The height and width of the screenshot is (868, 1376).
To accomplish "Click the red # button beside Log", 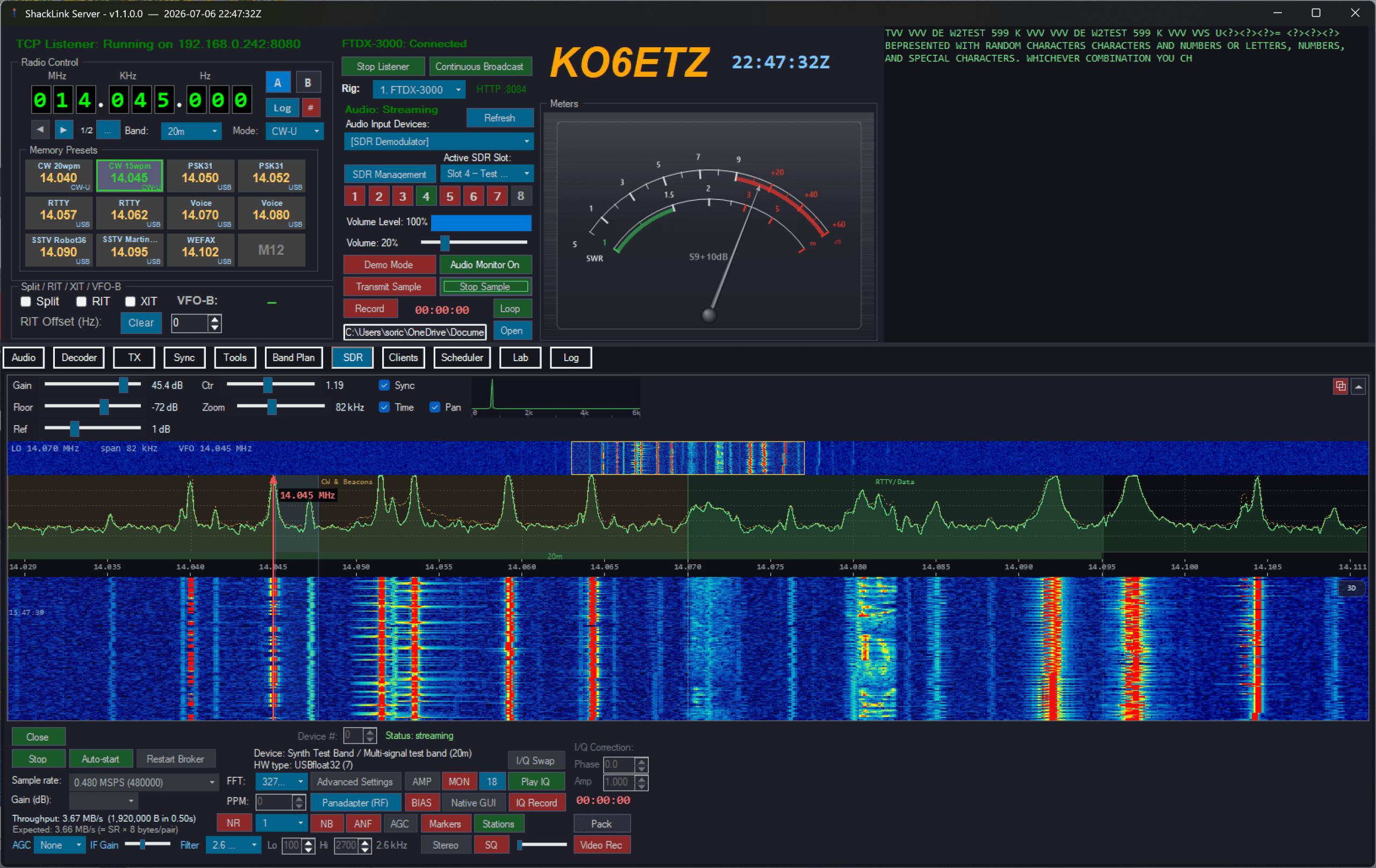I will [311, 107].
